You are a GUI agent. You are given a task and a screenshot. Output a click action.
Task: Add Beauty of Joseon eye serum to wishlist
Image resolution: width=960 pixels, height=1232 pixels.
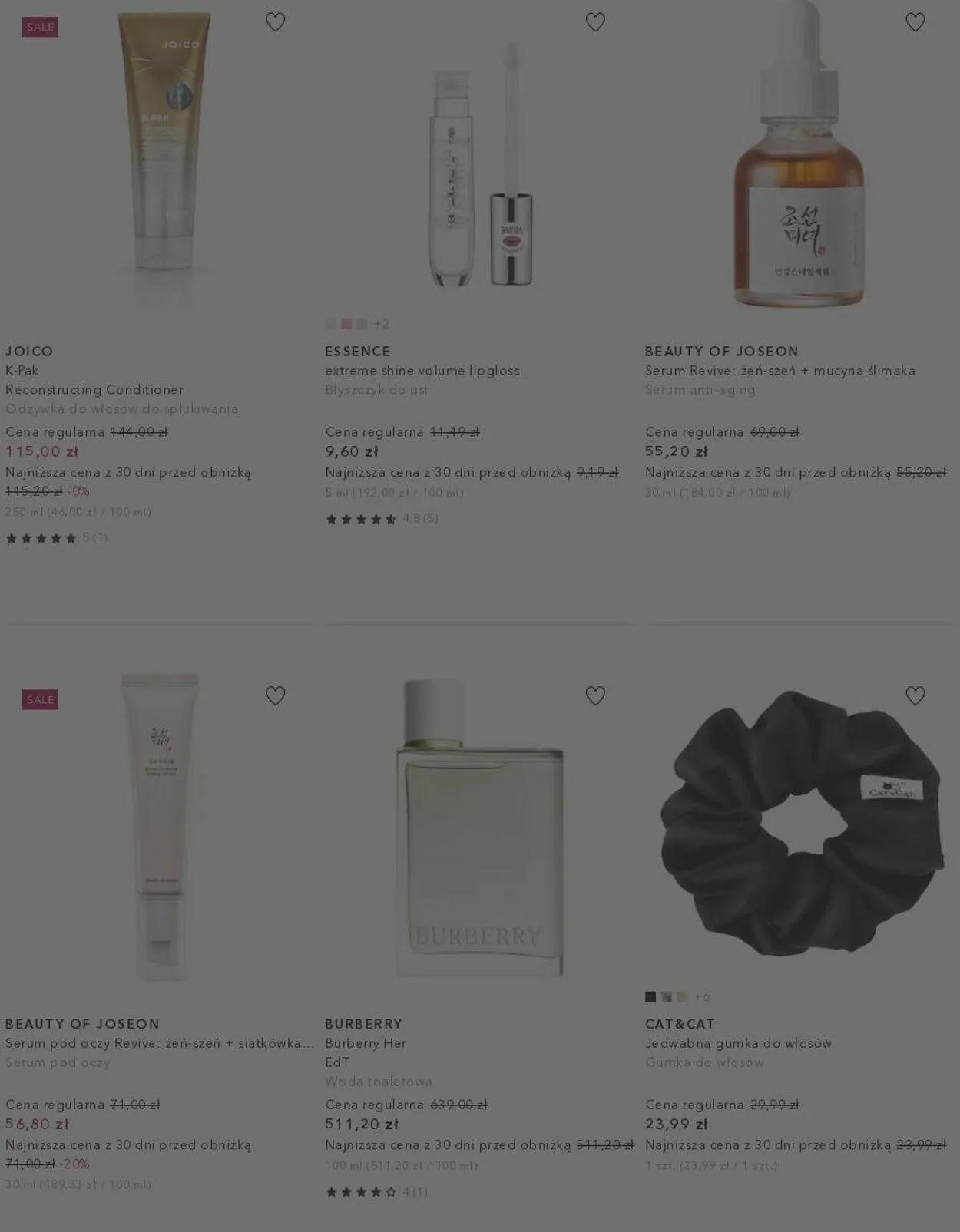tap(275, 695)
